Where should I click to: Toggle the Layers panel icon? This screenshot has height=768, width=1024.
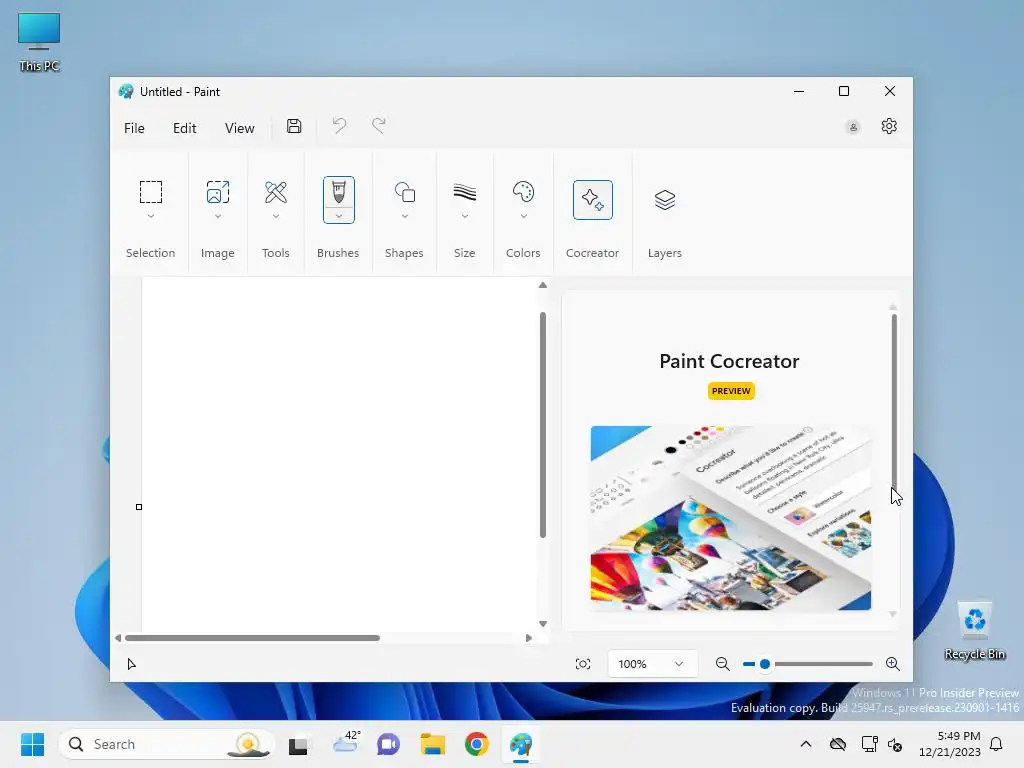(664, 199)
